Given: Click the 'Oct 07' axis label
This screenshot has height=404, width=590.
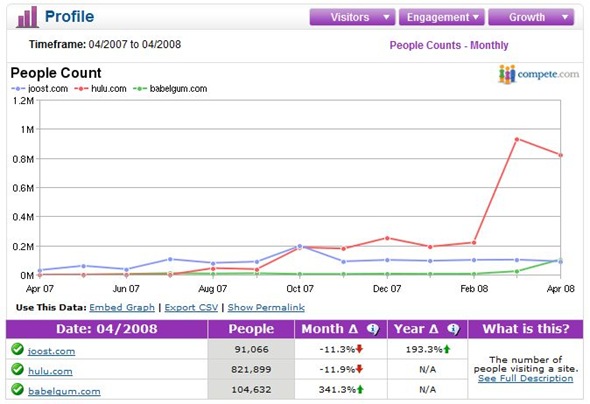Looking at the screenshot, I should click(300, 289).
